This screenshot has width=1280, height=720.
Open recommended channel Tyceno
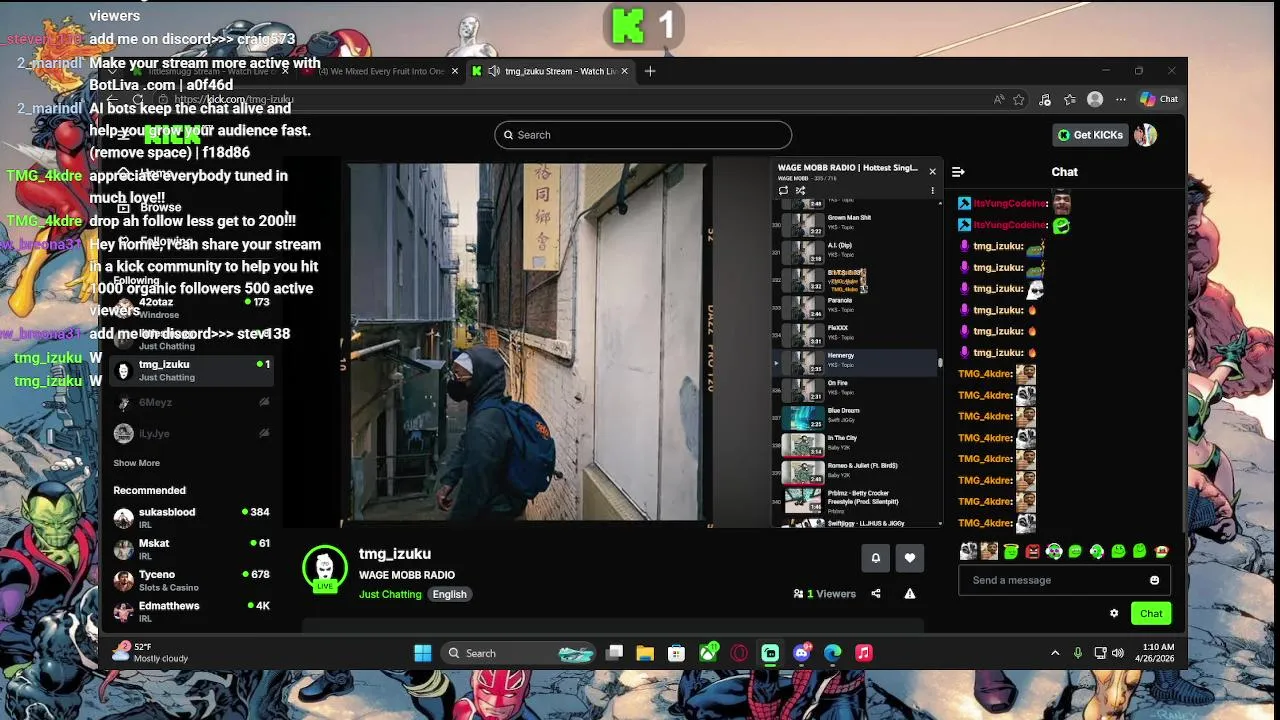[193, 580]
